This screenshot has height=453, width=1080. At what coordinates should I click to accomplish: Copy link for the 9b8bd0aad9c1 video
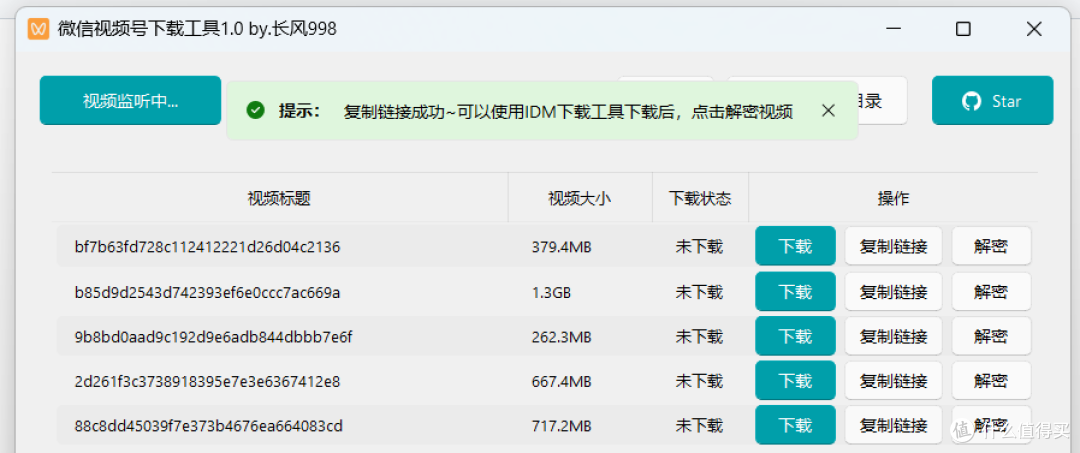point(893,336)
